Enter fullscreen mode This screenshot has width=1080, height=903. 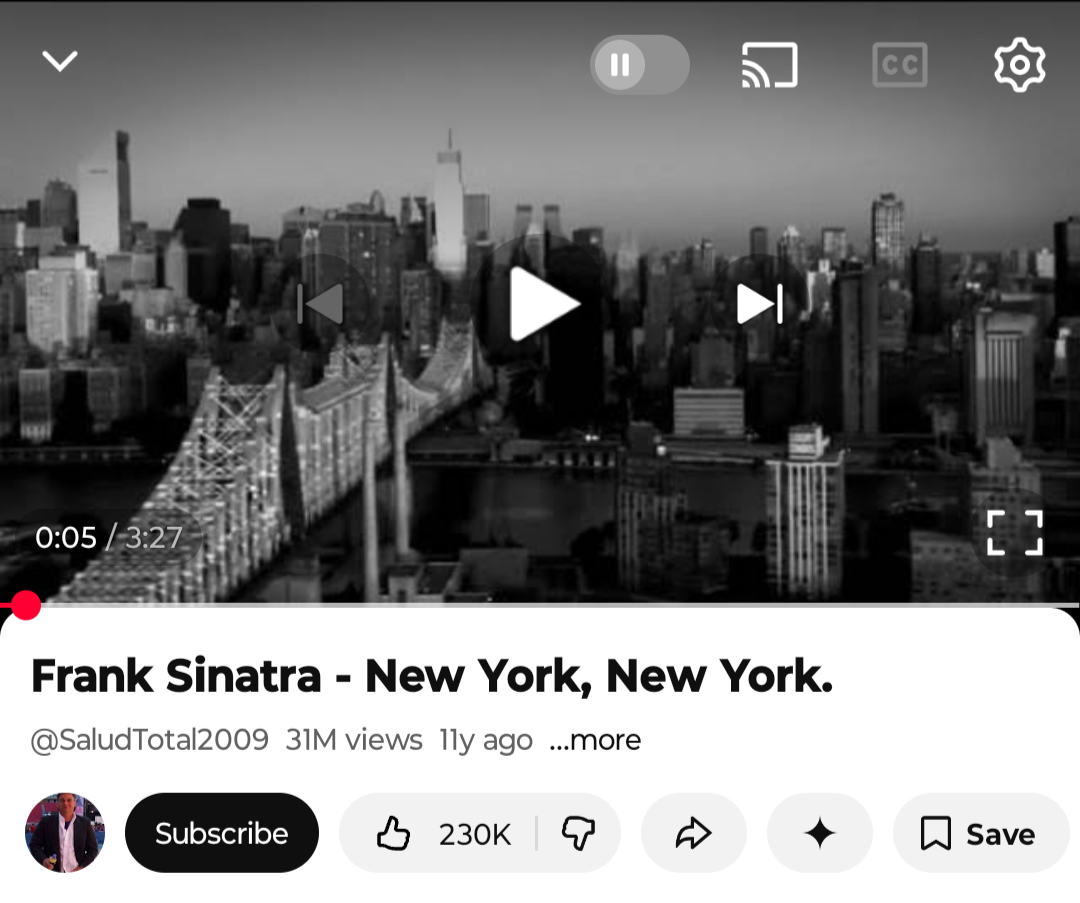coord(1015,533)
